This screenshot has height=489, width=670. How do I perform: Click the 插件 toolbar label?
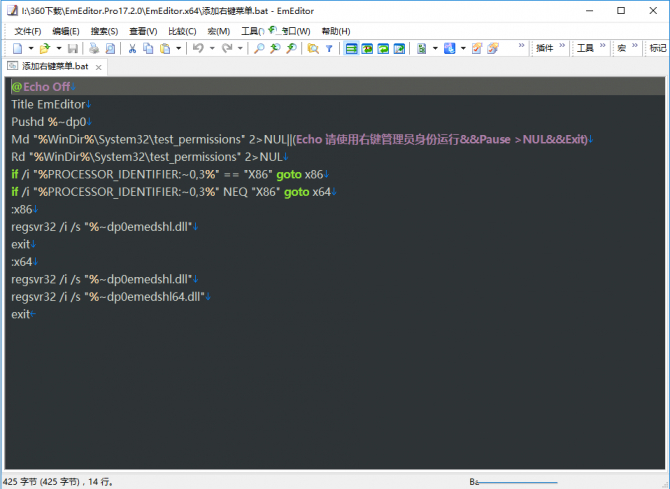click(545, 48)
